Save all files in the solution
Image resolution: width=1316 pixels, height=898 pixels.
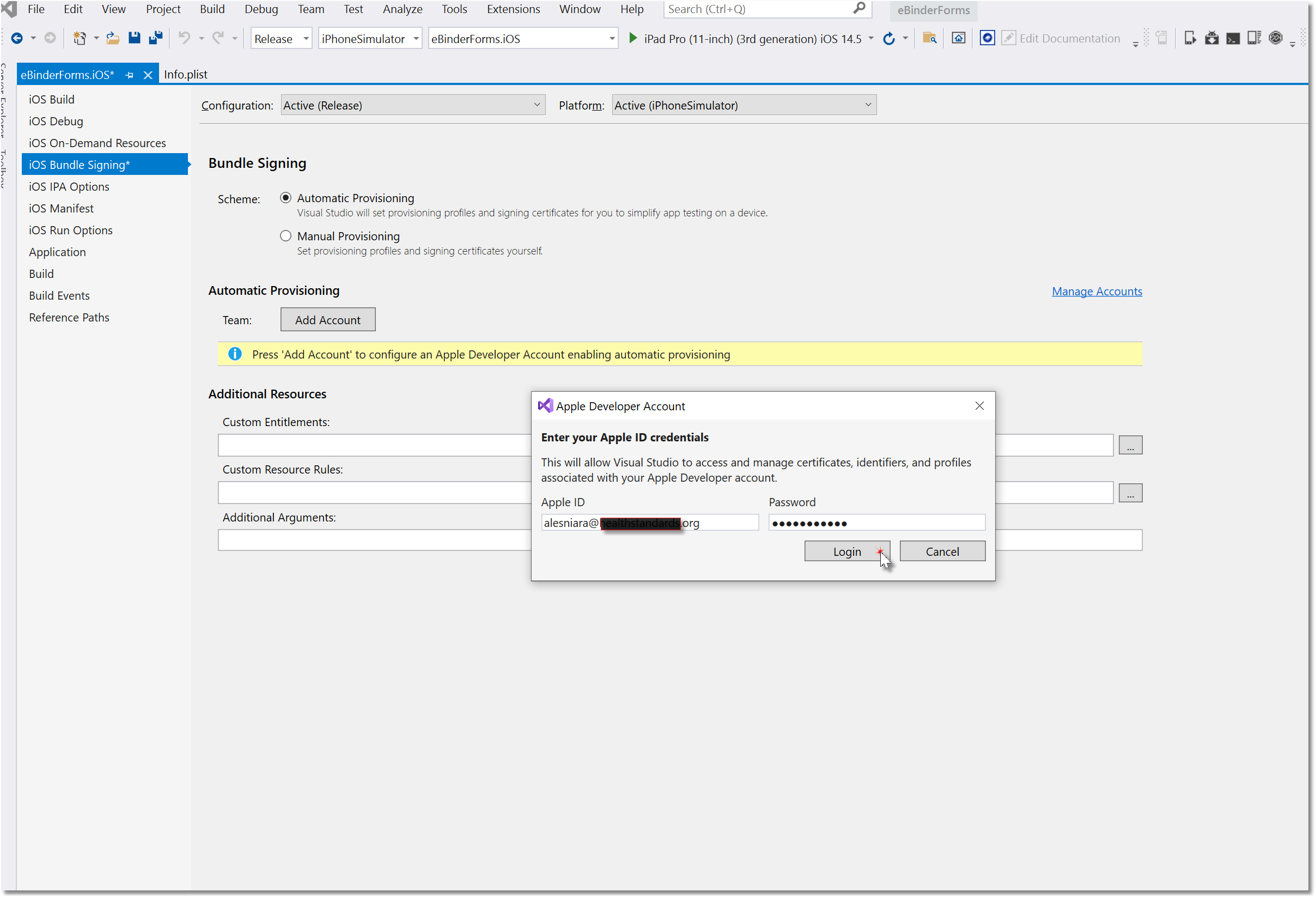click(155, 38)
